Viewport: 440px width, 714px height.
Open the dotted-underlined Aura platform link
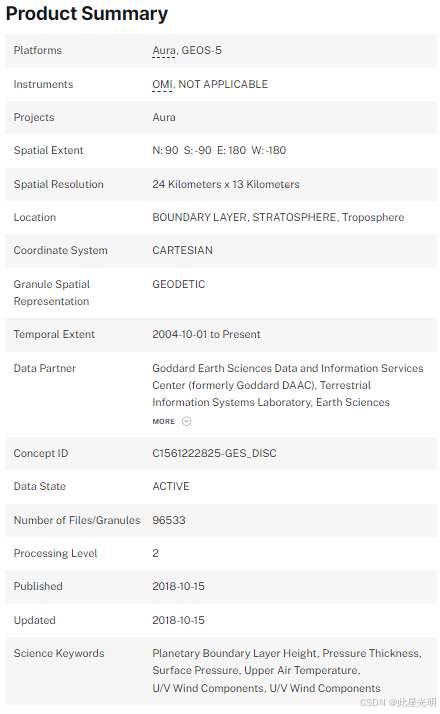click(x=164, y=51)
